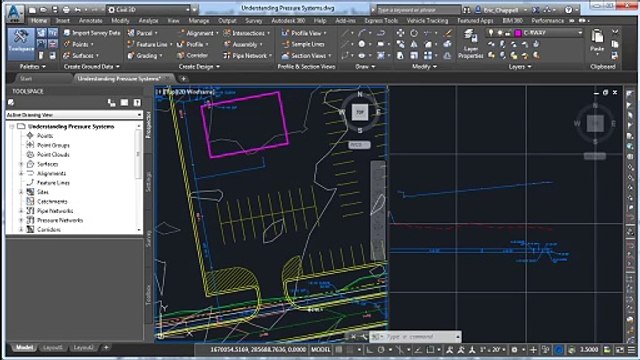This screenshot has width=640, height=360.
Task: Select the Arc tool in Draw panel
Action: coord(362,33)
